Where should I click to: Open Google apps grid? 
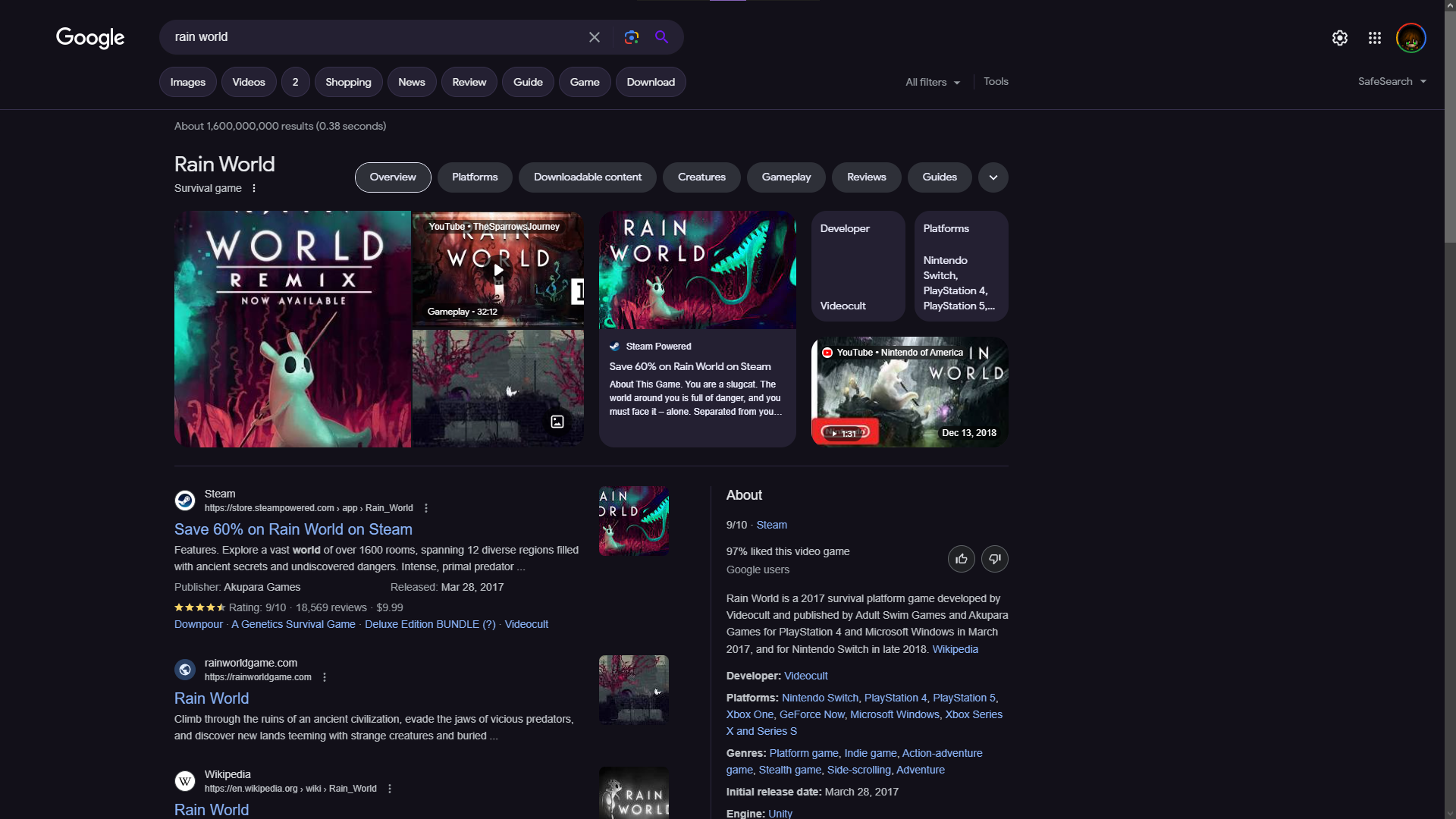(1375, 38)
